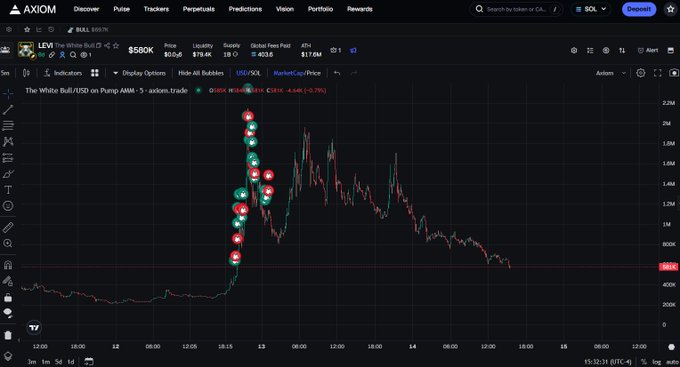Open the object tree layers icon
Viewport: 680px width, 367px height.
point(8,356)
